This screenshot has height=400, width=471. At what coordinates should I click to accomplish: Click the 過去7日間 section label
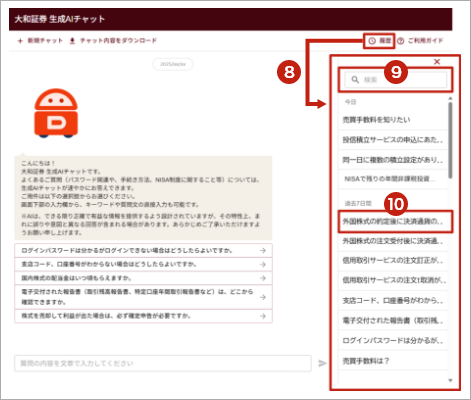pyautogui.click(x=358, y=203)
